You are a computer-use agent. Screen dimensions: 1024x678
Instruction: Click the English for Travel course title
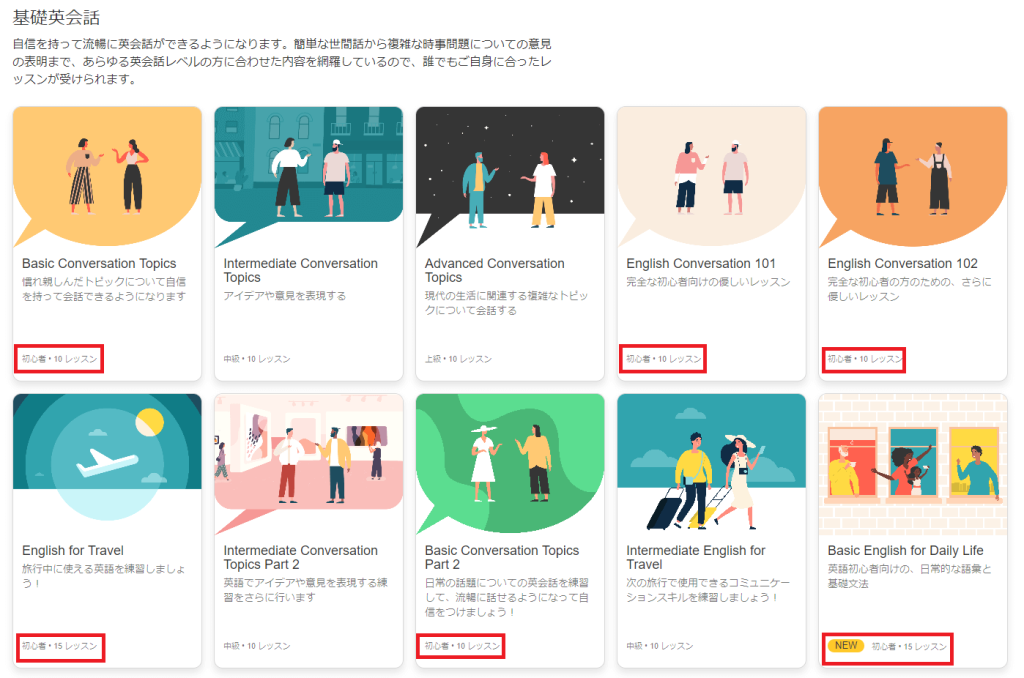pyautogui.click(x=73, y=551)
